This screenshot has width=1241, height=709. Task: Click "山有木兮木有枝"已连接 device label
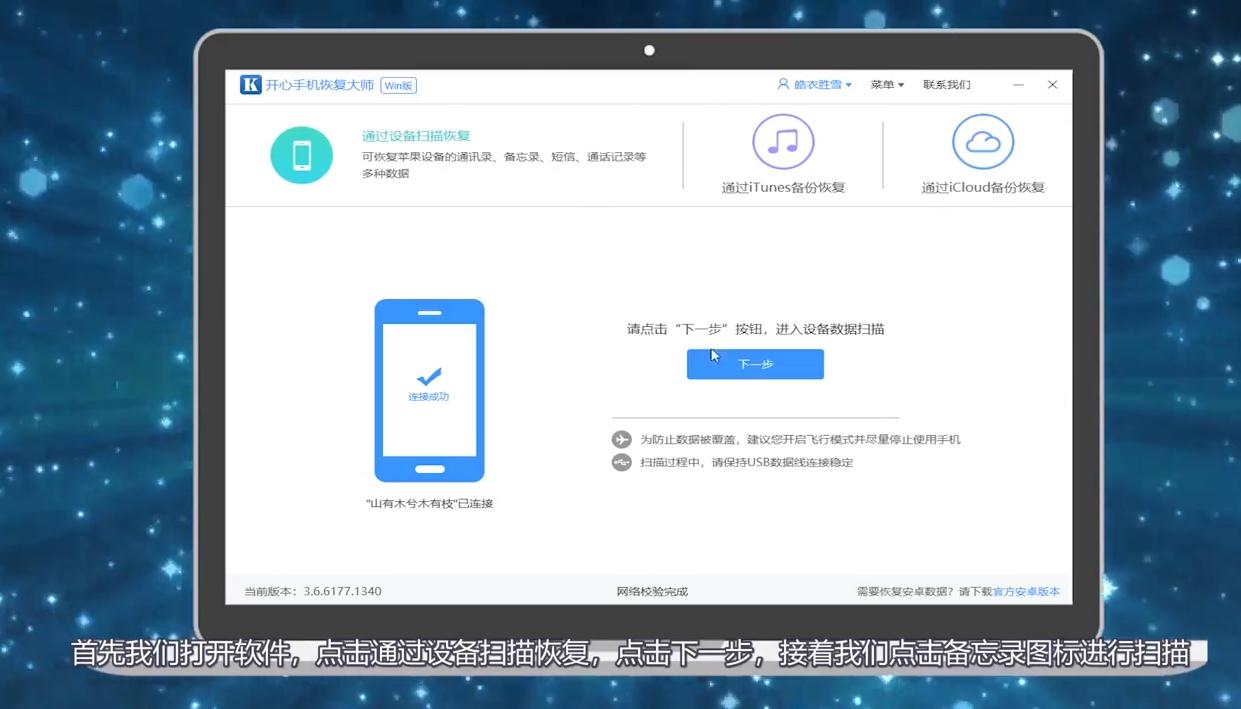pyautogui.click(x=429, y=504)
